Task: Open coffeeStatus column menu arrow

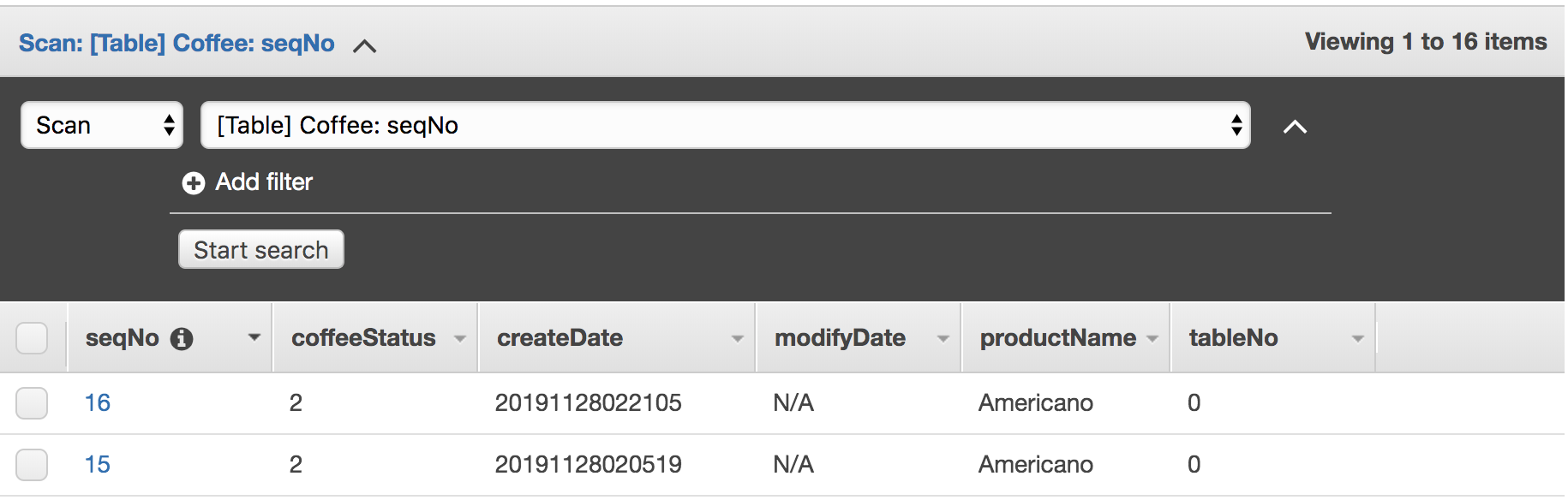Action: (x=460, y=339)
